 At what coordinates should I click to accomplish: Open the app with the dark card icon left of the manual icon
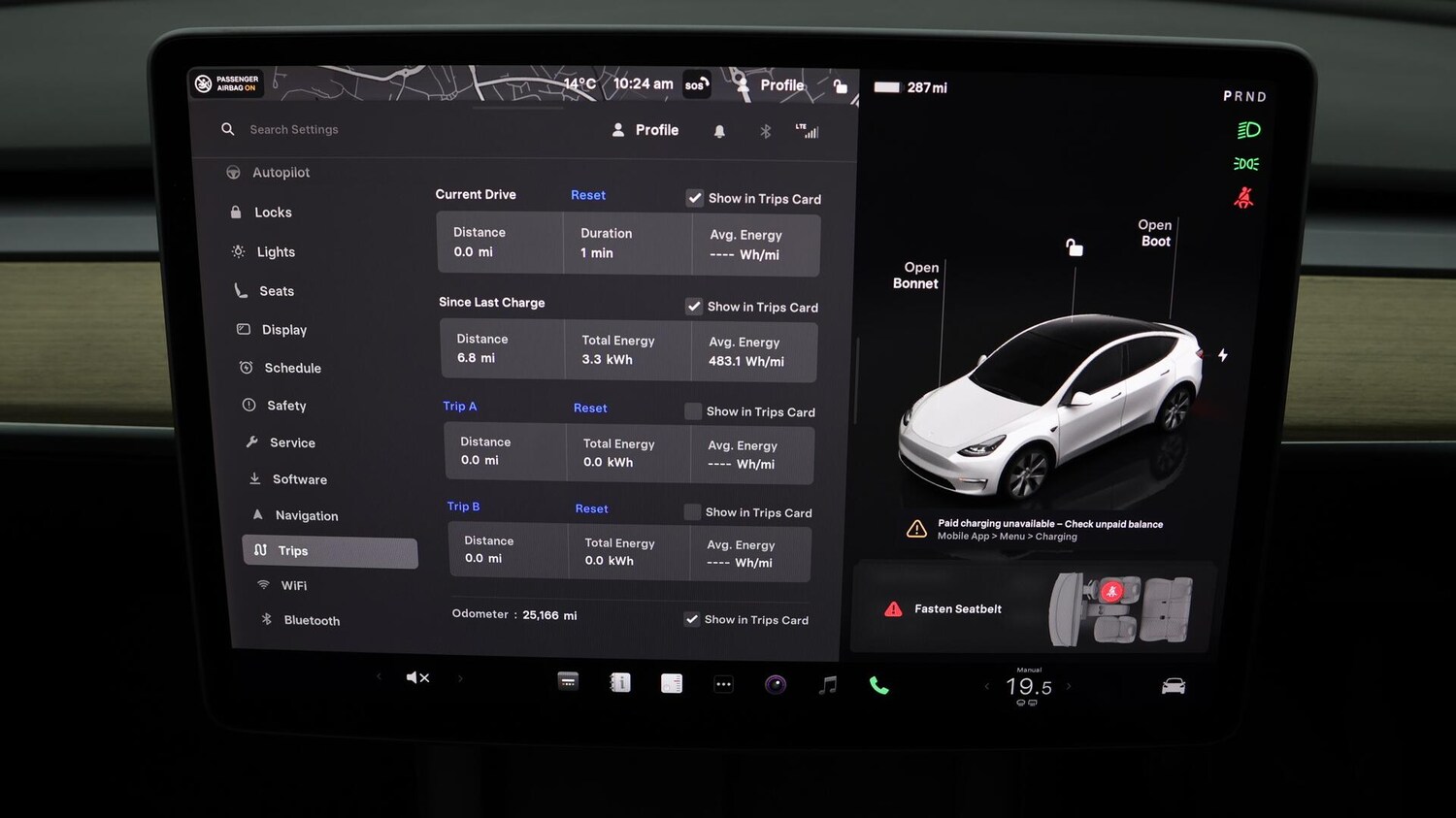point(568,681)
